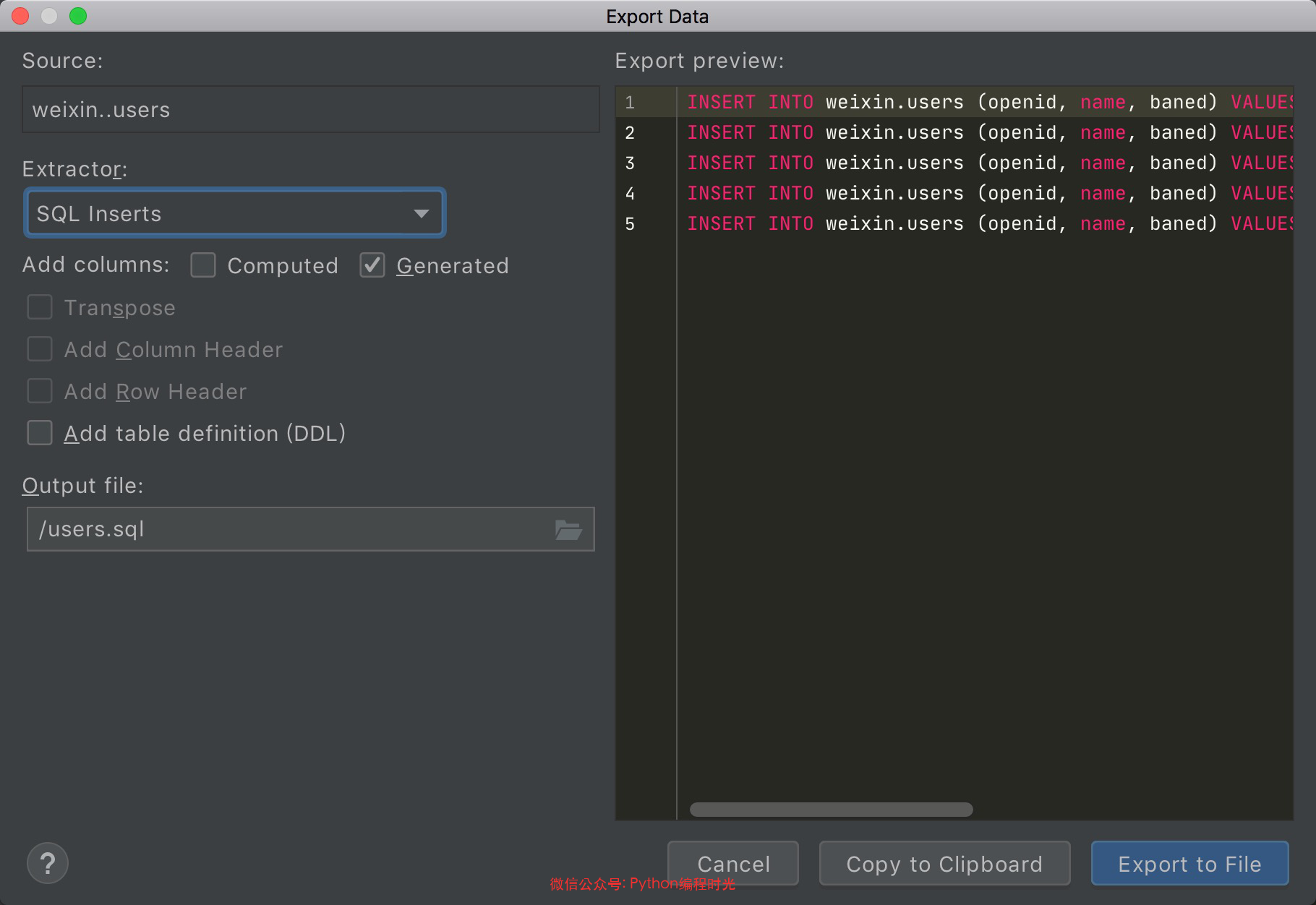Open the SQL Inserts extractor dropdown
Screen dimensions: 1316x905
point(217,213)
